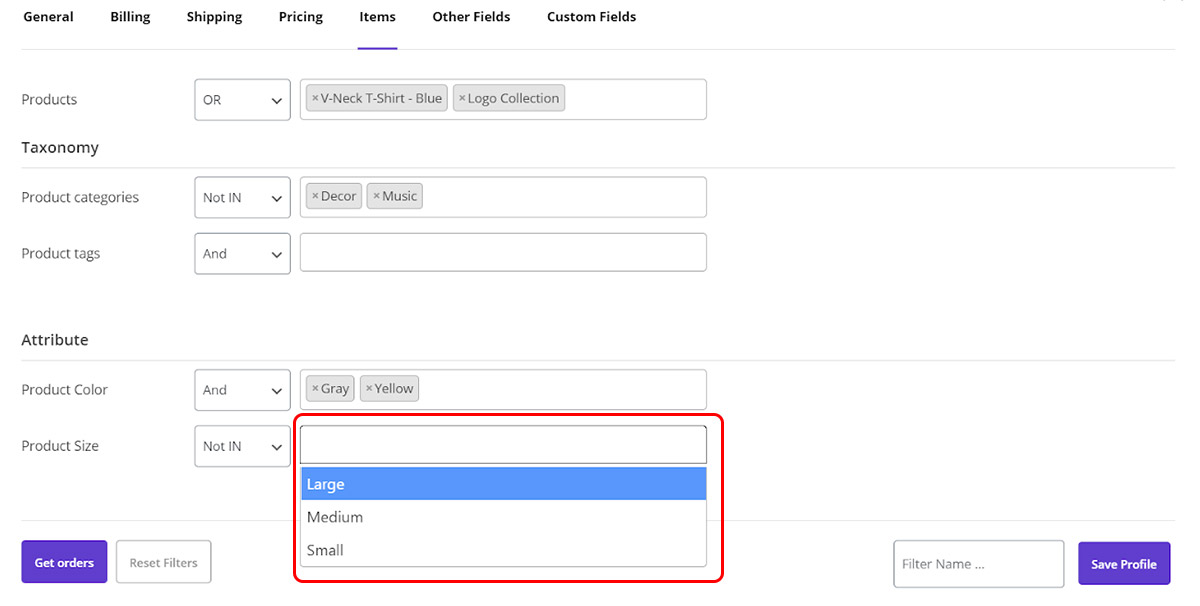Switch to the General tab
This screenshot has width=1200, height=606.
pos(48,17)
